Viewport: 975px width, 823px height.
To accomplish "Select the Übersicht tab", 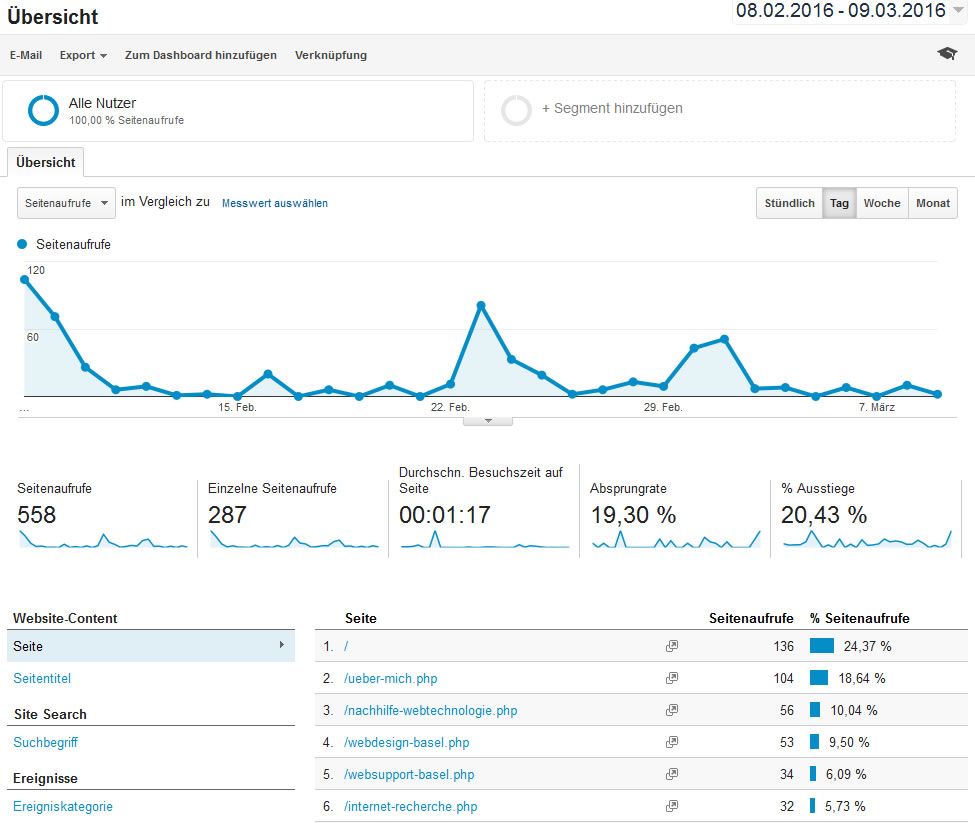I will point(45,162).
